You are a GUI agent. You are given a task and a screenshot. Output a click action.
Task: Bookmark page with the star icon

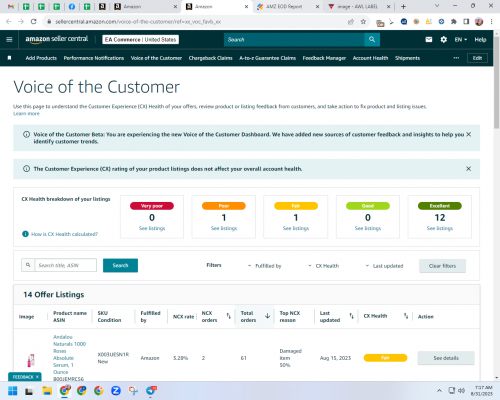pos(363,22)
